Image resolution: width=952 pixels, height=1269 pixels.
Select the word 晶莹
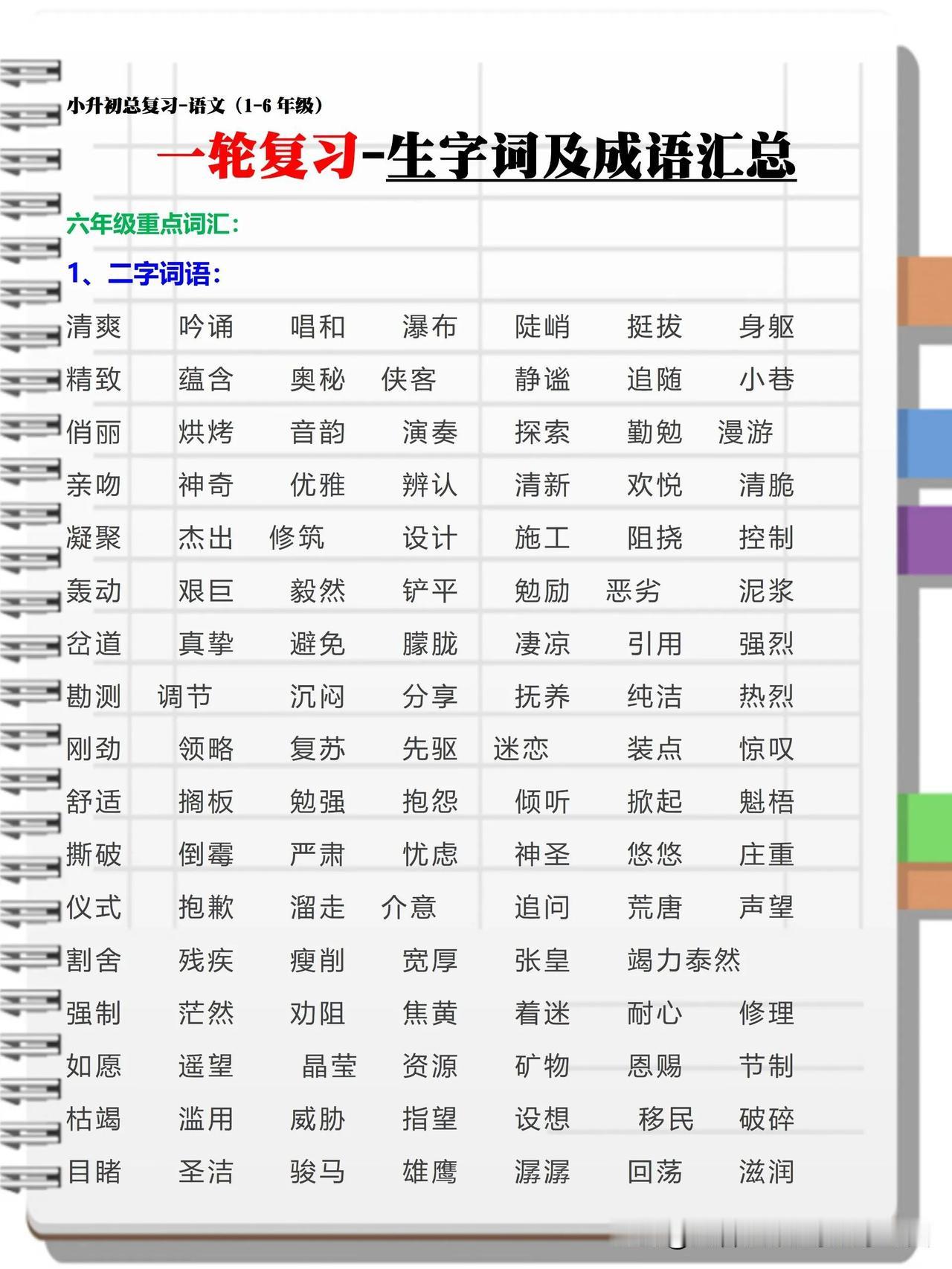point(329,1066)
